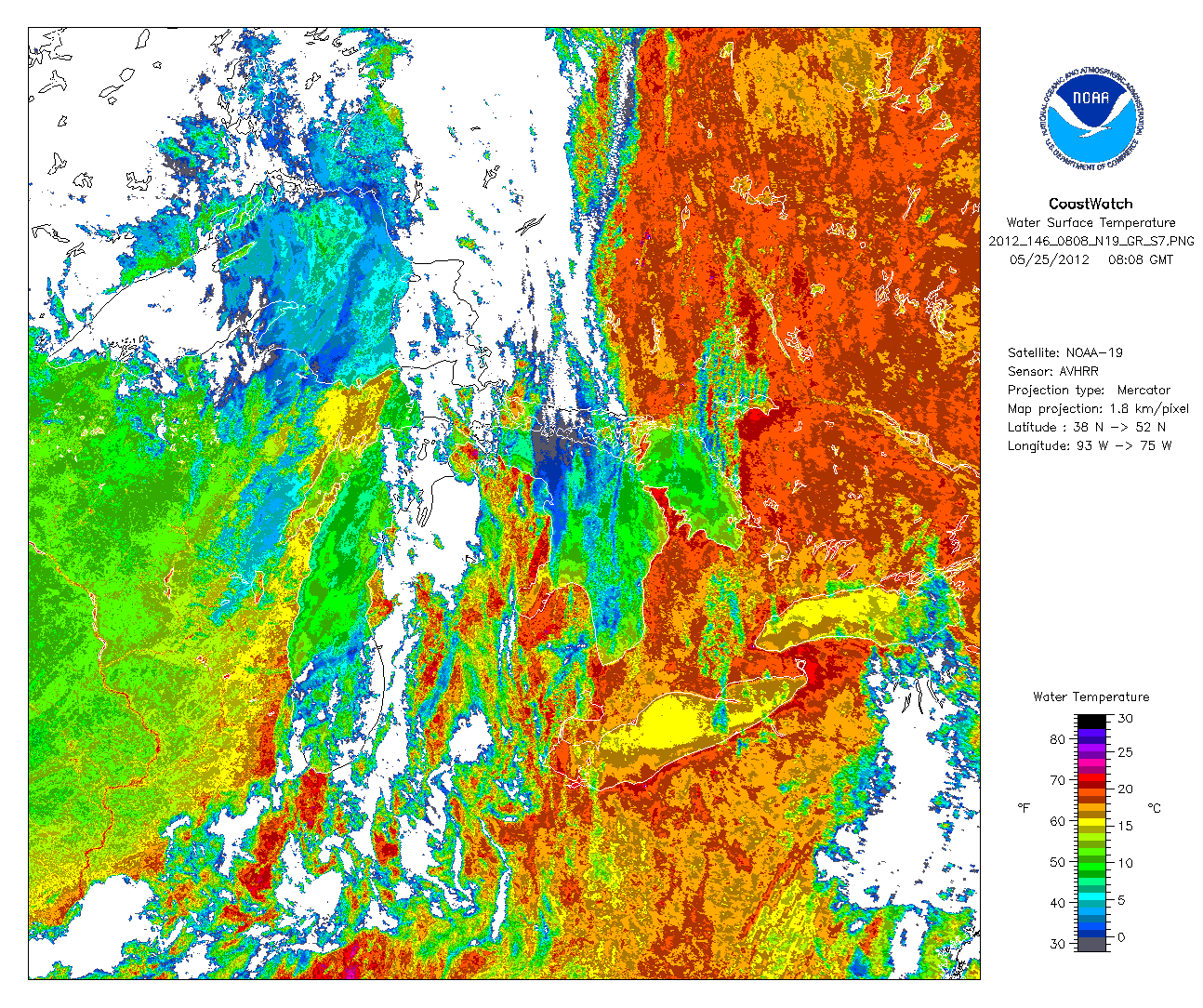1203x1008 pixels.
Task: Click the 30 label beside the black swatch
Action: (x=1125, y=719)
